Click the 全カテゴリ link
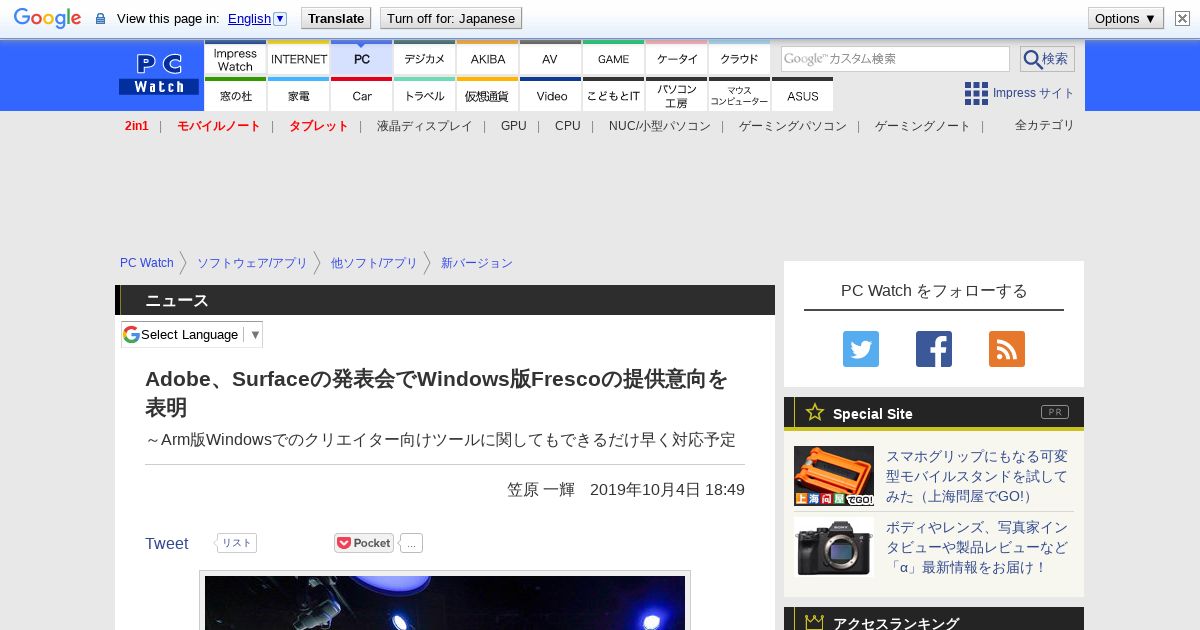The image size is (1200, 630). coord(1045,125)
